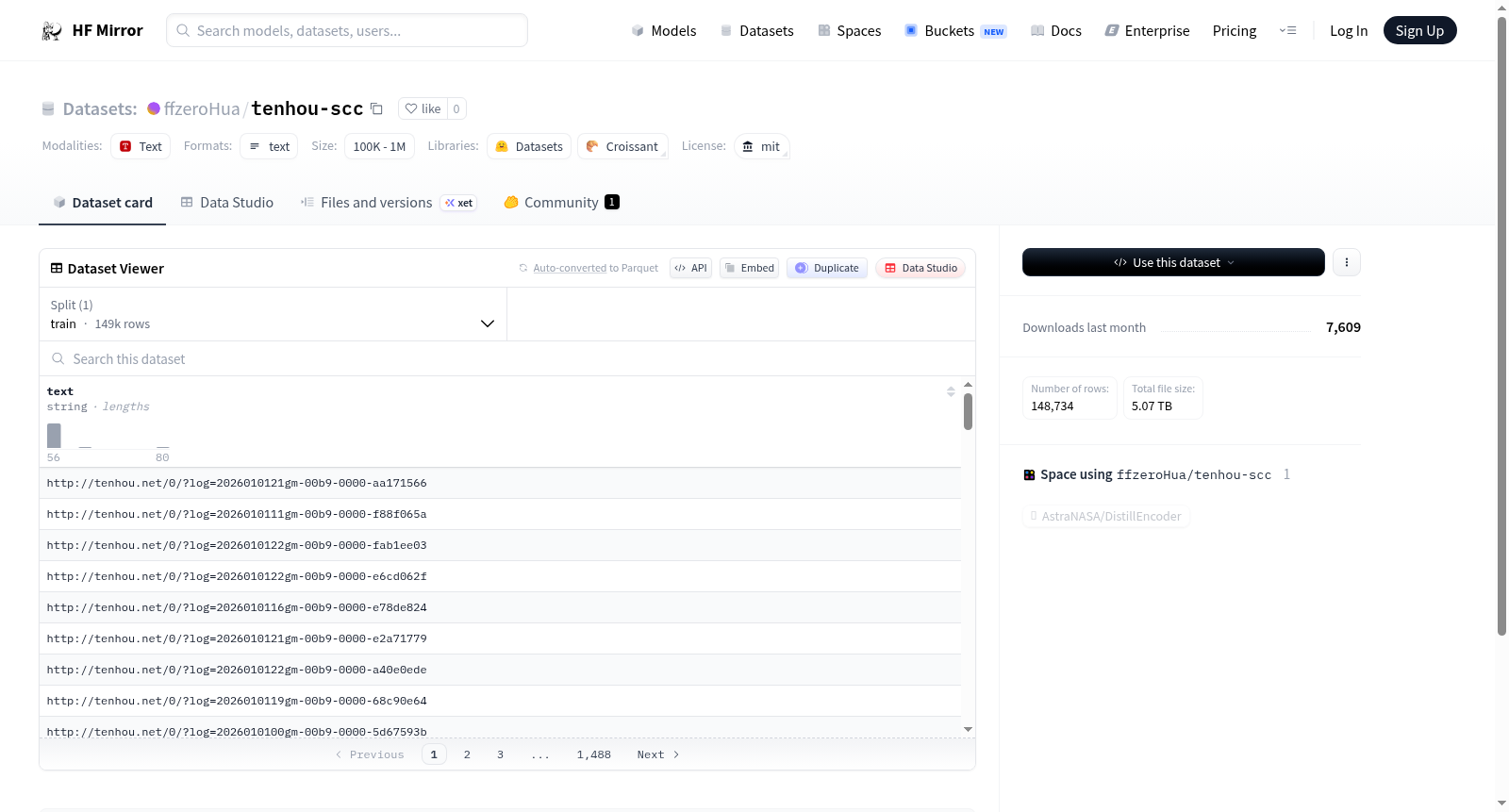Open the three-dot options menu
1509x812 pixels.
coord(1347,262)
